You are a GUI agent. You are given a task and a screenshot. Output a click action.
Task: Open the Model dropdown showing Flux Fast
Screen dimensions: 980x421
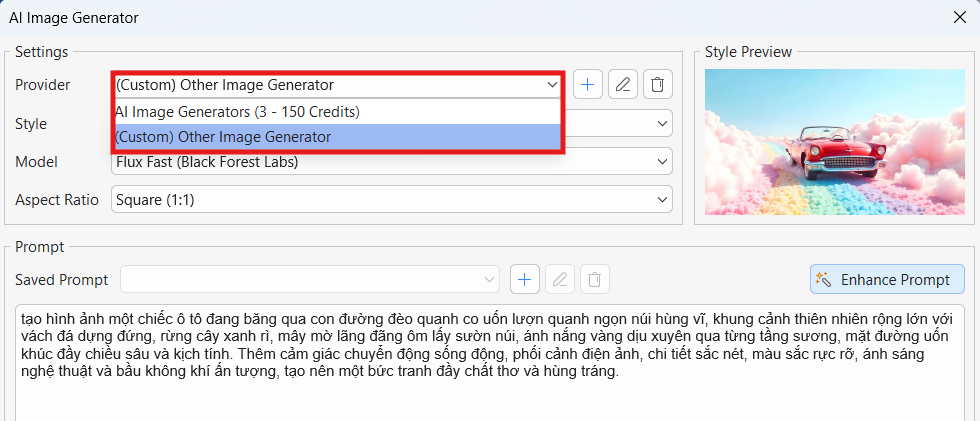(x=392, y=162)
